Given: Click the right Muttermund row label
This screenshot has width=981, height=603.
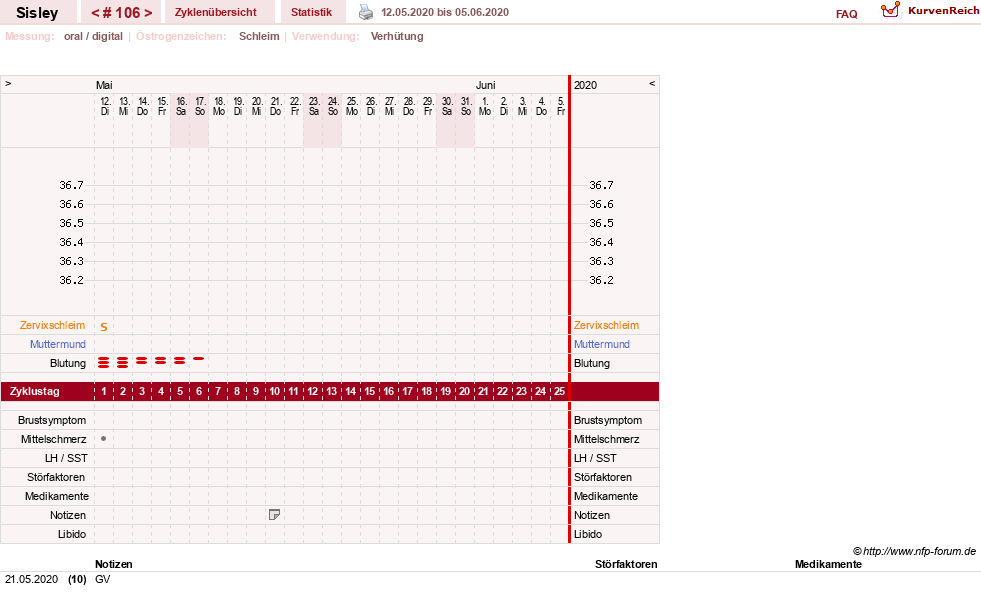Looking at the screenshot, I should [602, 344].
